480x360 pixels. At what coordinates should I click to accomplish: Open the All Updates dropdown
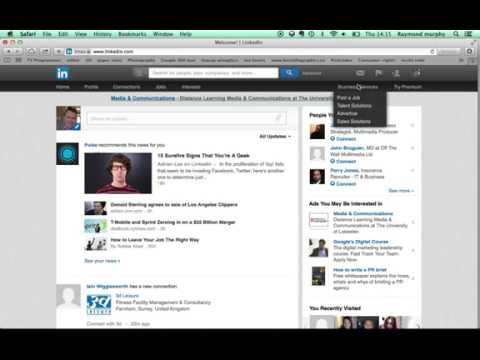[x=275, y=136]
